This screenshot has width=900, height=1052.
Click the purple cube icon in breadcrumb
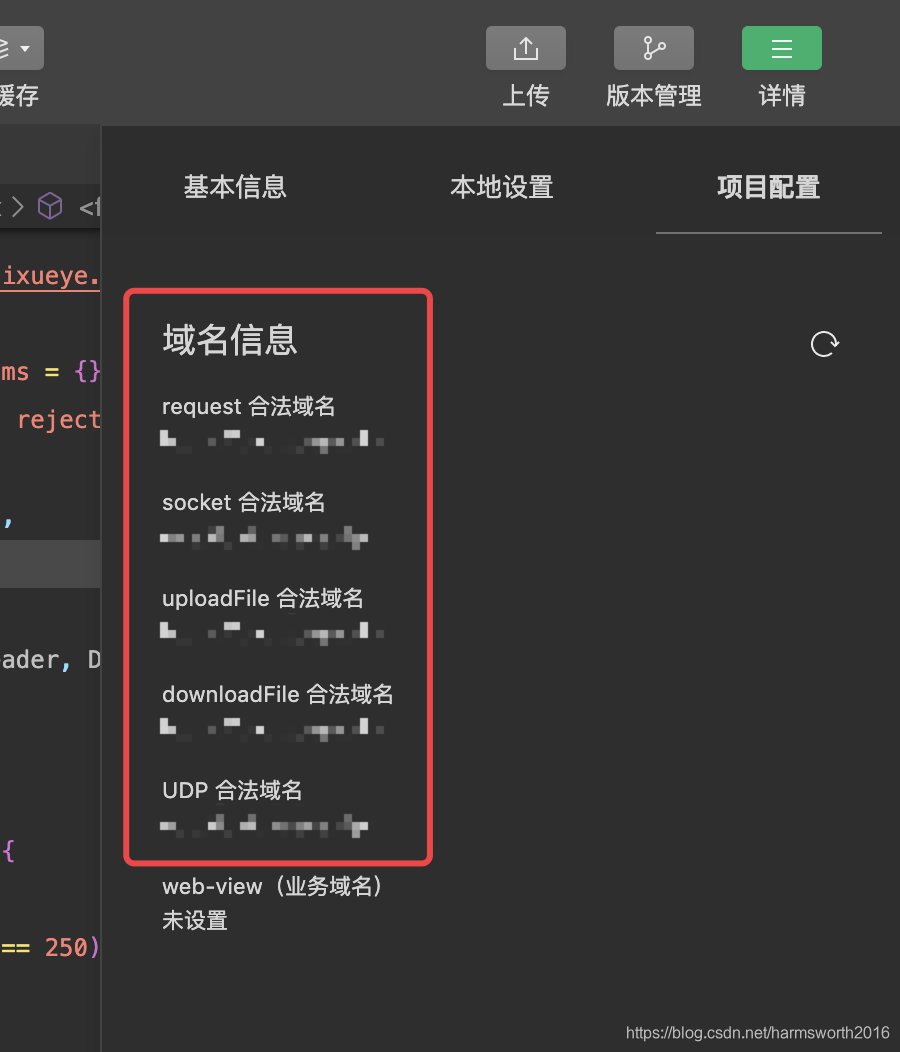tap(50, 206)
